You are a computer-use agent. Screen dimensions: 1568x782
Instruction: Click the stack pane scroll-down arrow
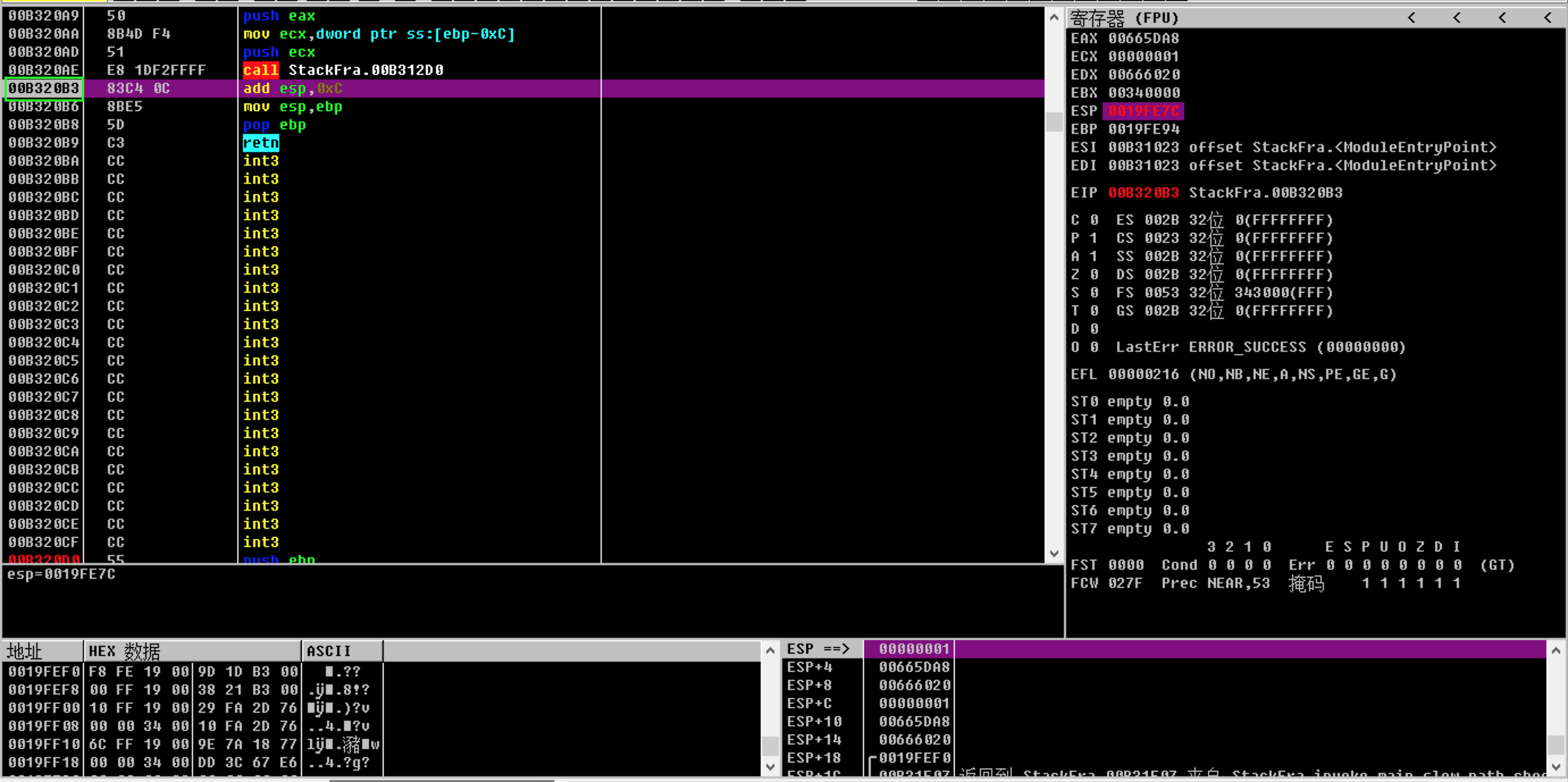click(x=1556, y=767)
